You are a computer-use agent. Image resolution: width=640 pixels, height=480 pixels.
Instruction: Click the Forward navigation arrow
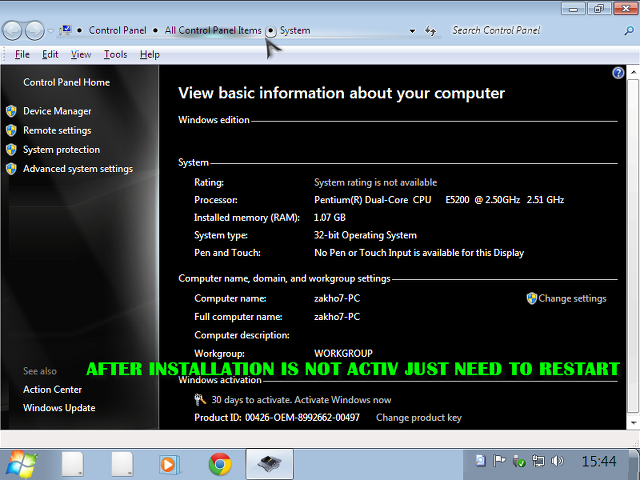pos(35,31)
